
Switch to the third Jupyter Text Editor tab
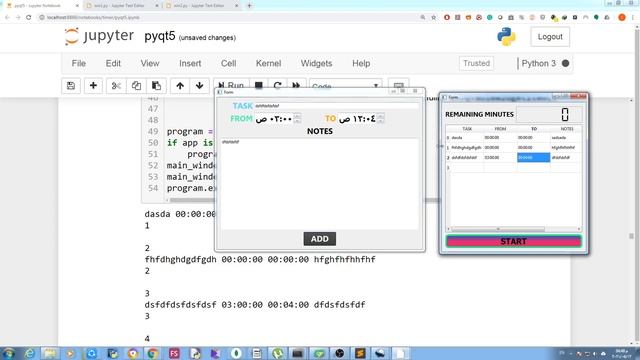tap(201, 6)
